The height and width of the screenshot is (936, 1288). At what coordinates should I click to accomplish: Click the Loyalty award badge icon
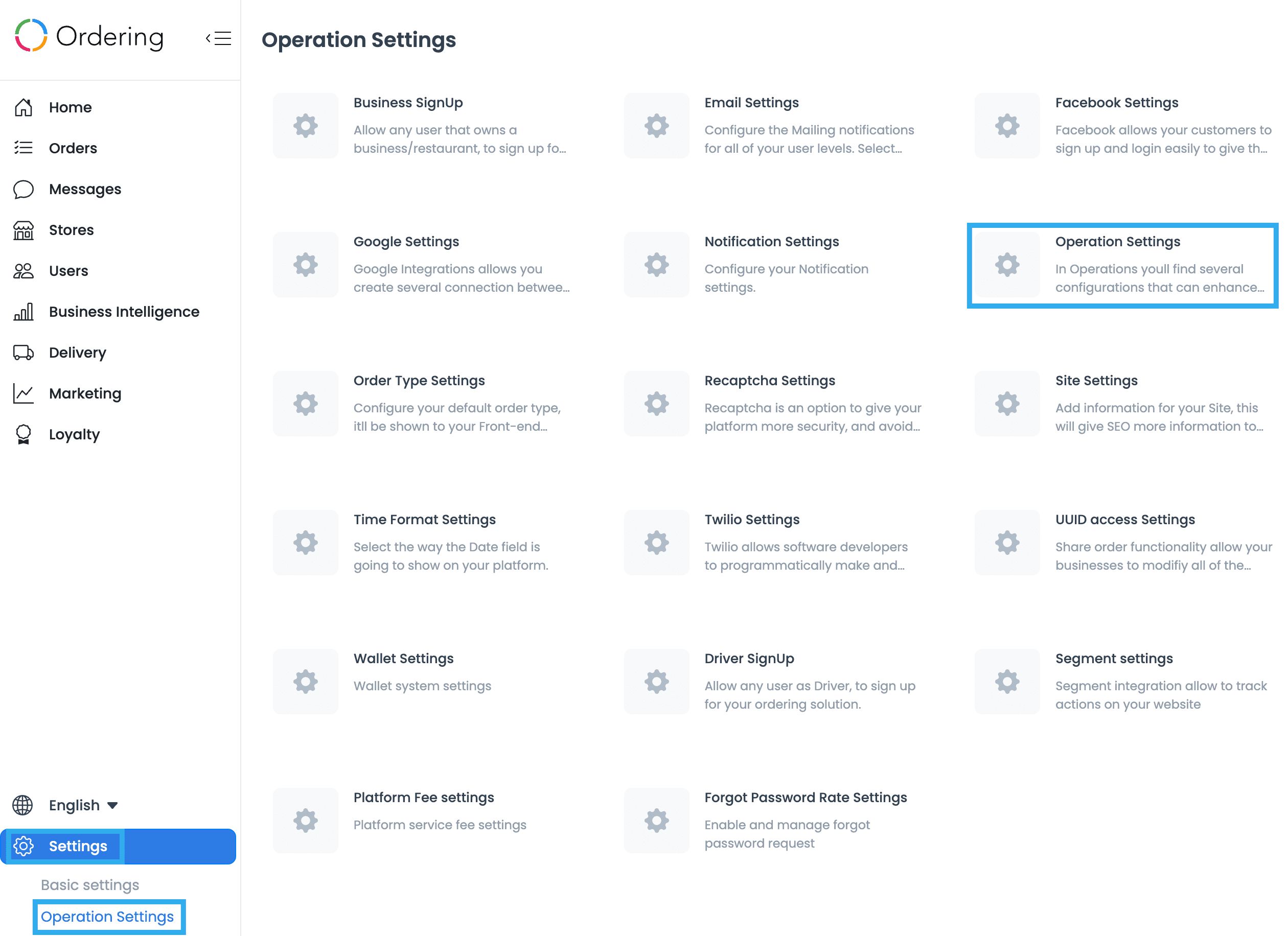pos(24,434)
